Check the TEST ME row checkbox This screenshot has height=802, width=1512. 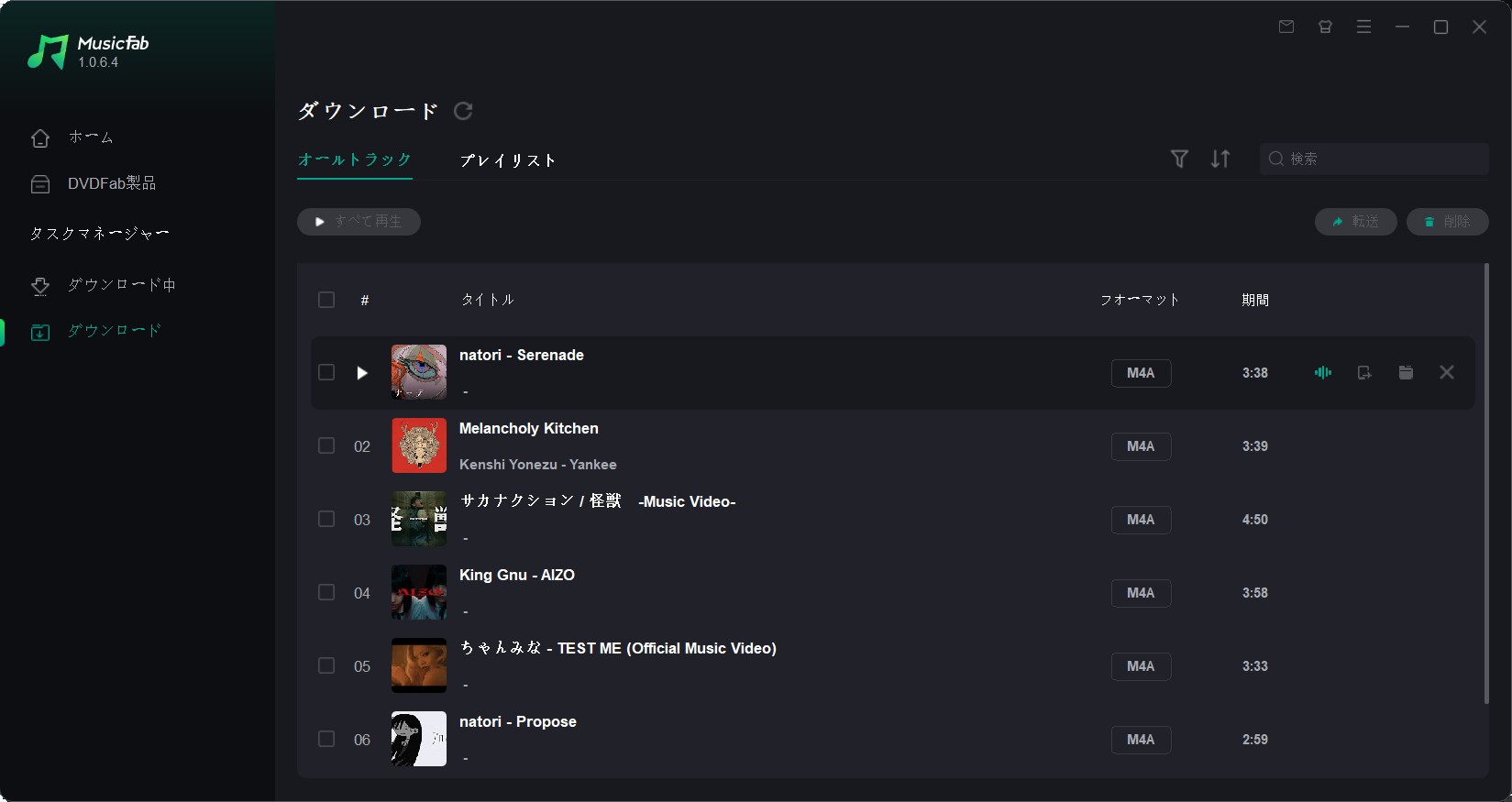coord(326,665)
